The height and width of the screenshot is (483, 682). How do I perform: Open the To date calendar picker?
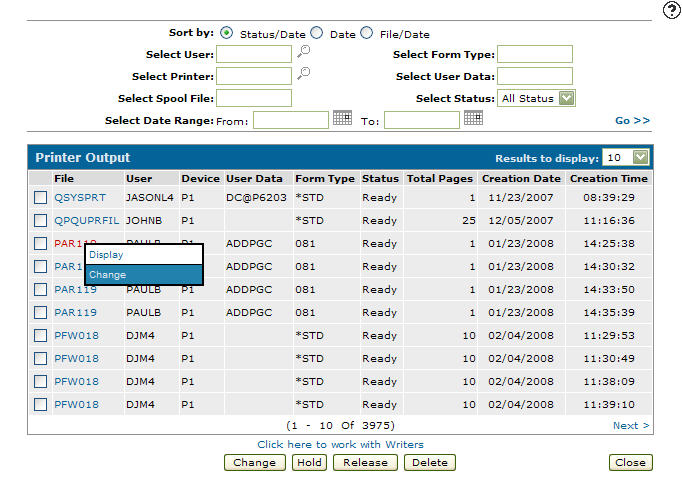[x=473, y=118]
